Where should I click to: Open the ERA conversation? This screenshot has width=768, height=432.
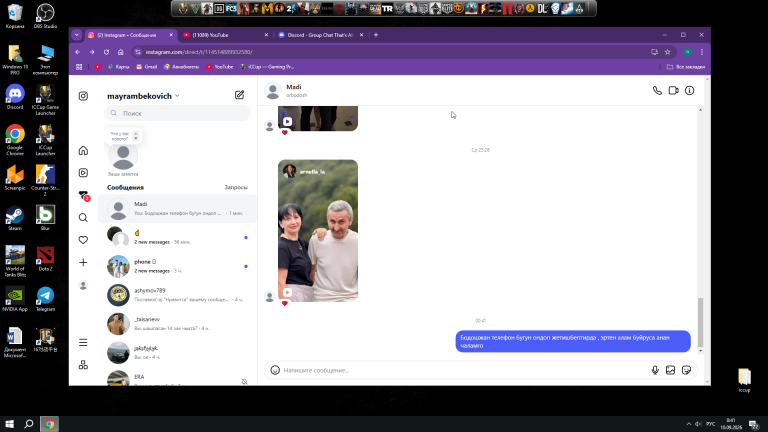coord(177,378)
